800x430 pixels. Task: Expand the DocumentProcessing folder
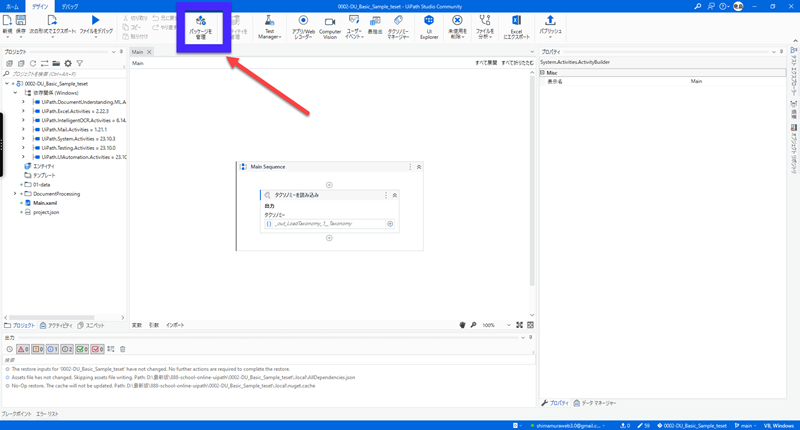tap(15, 194)
